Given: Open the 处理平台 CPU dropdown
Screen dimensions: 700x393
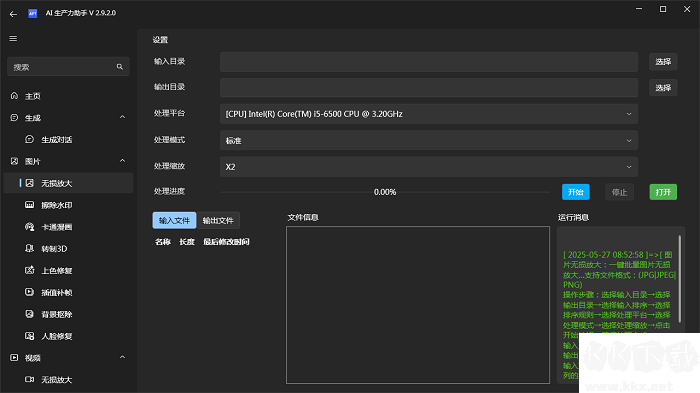Looking at the screenshot, I should [x=429, y=114].
